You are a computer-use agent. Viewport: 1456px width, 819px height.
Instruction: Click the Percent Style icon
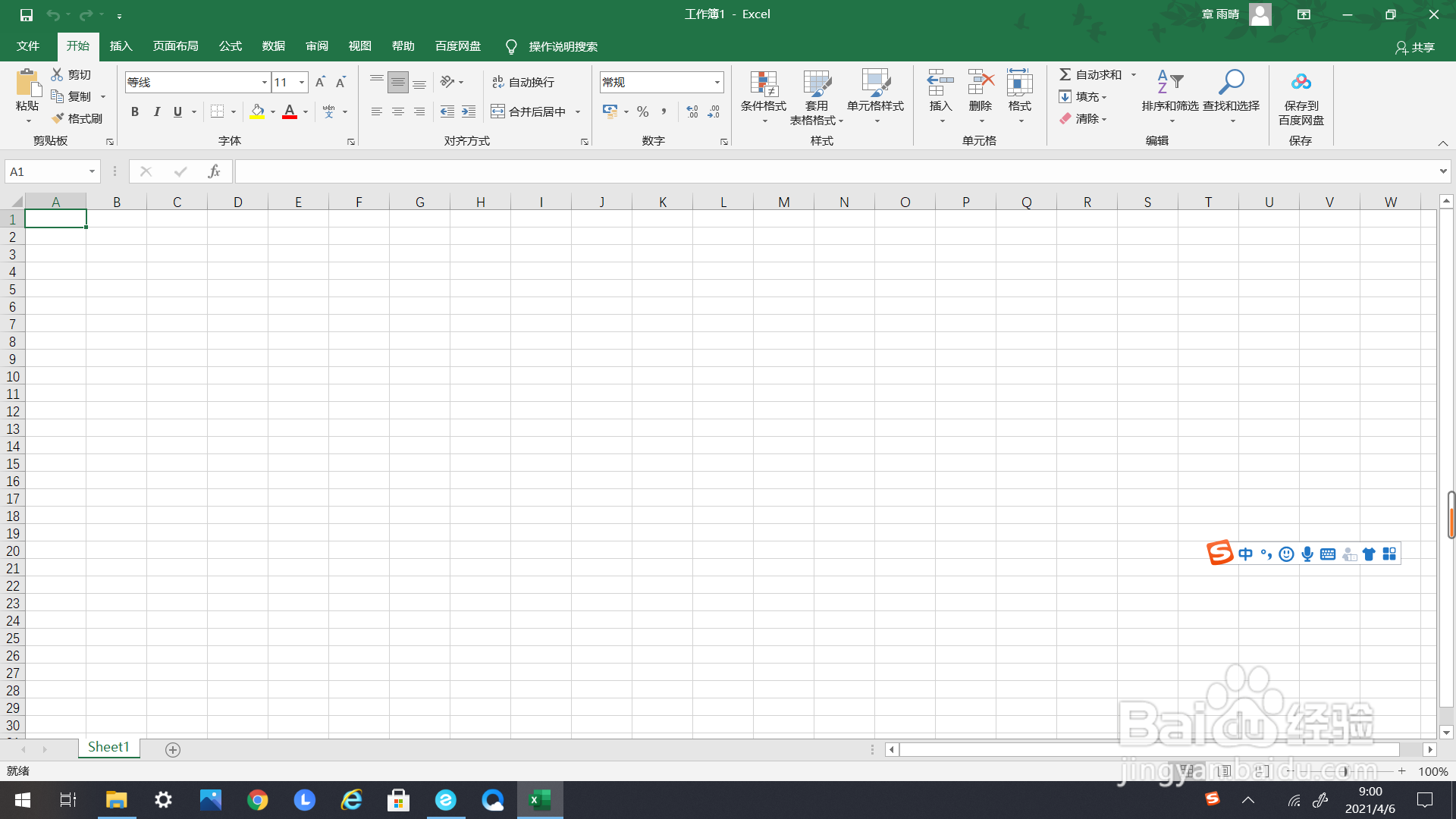point(643,111)
